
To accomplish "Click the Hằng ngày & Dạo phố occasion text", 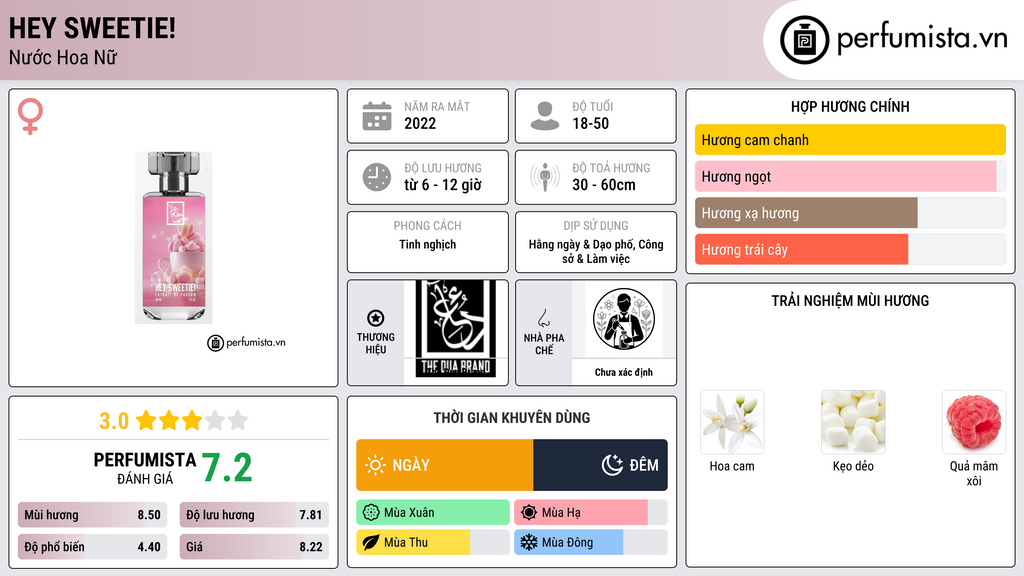I will tap(596, 251).
